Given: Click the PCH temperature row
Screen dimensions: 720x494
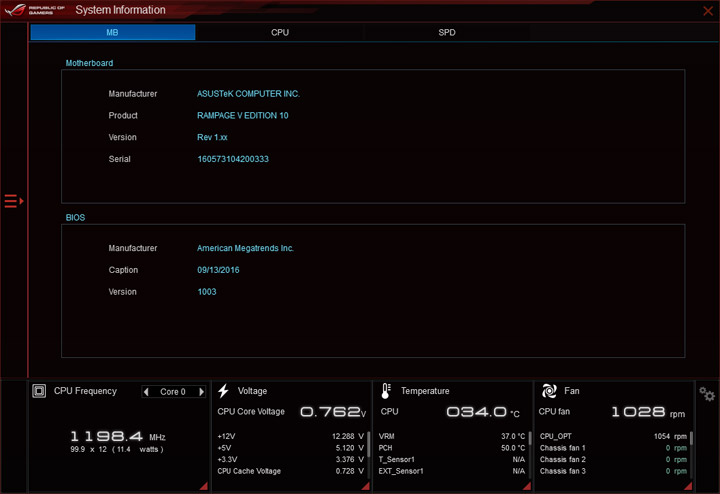Looking at the screenshot, I should (452, 448).
